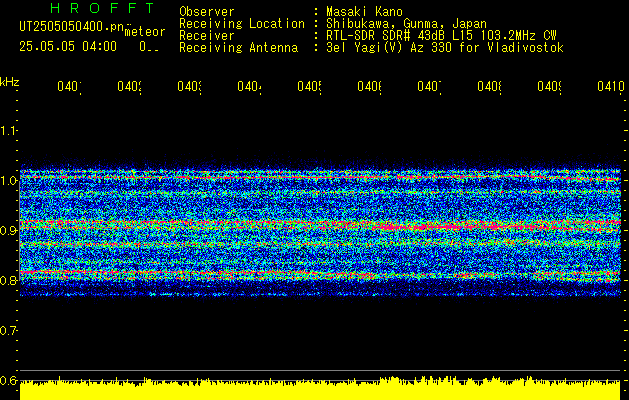Screen dimensions: 629x400
Task: Click the 0408 time marker
Action: coord(489,86)
